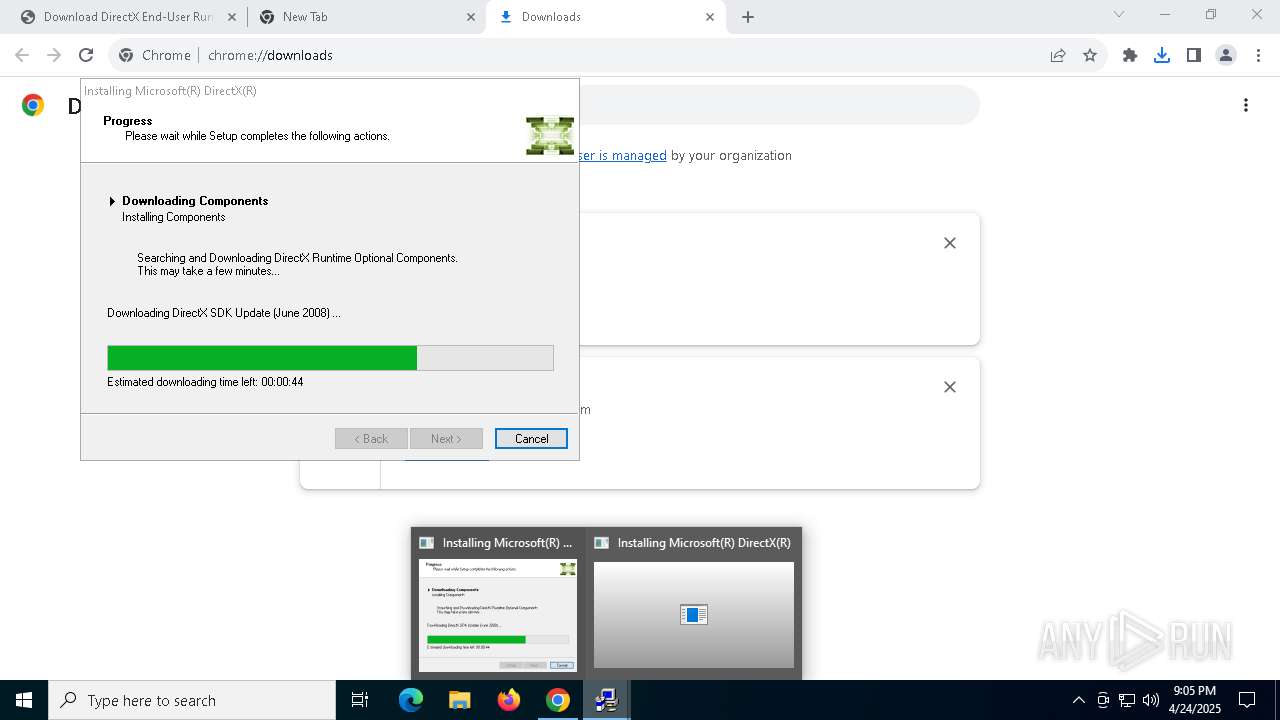Toggle Chrome side panel
This screenshot has width=1280, height=720.
click(1194, 55)
